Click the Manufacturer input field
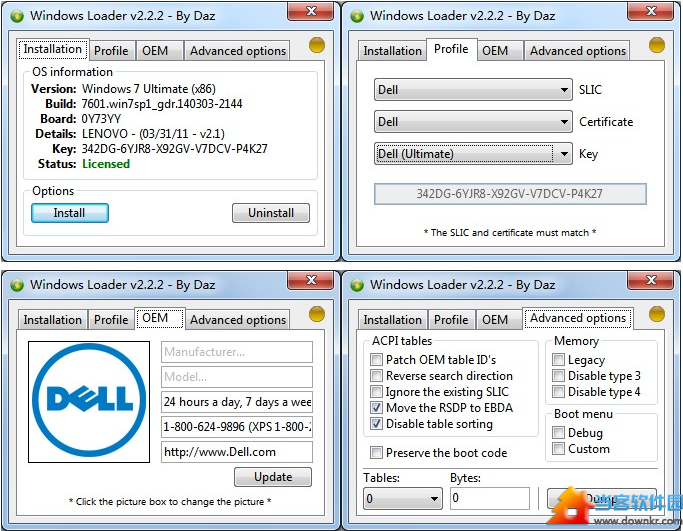The image size is (683, 531). tap(237, 352)
